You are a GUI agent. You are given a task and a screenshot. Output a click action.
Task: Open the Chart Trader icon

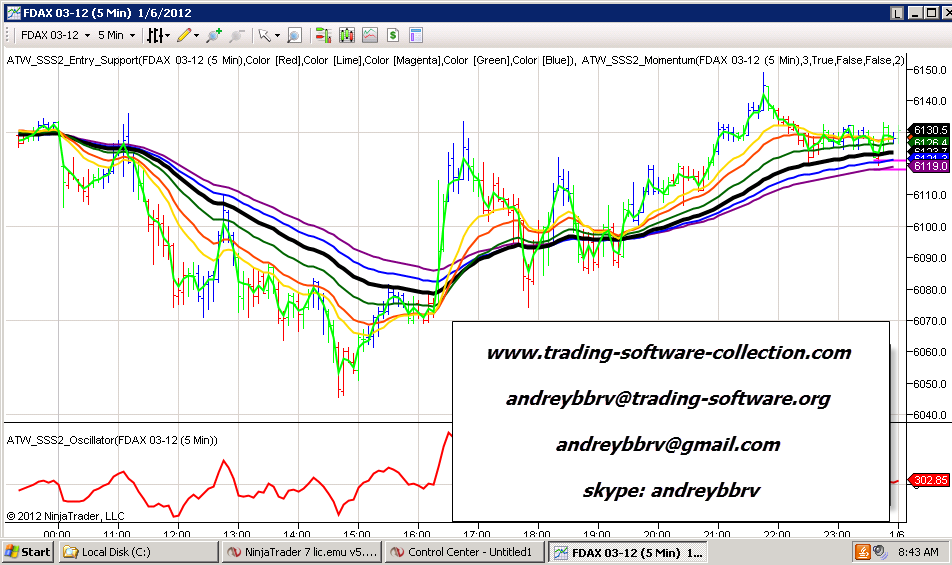click(x=323, y=35)
